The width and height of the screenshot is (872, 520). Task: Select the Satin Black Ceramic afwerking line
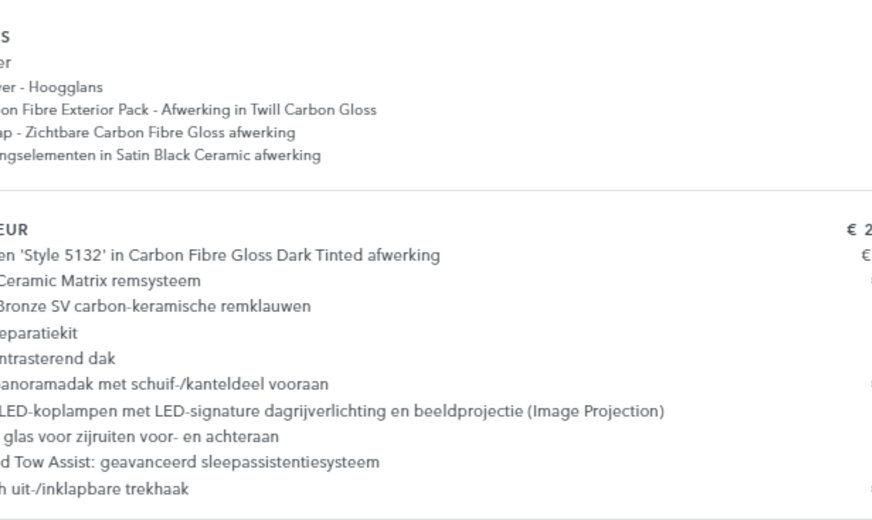160,155
